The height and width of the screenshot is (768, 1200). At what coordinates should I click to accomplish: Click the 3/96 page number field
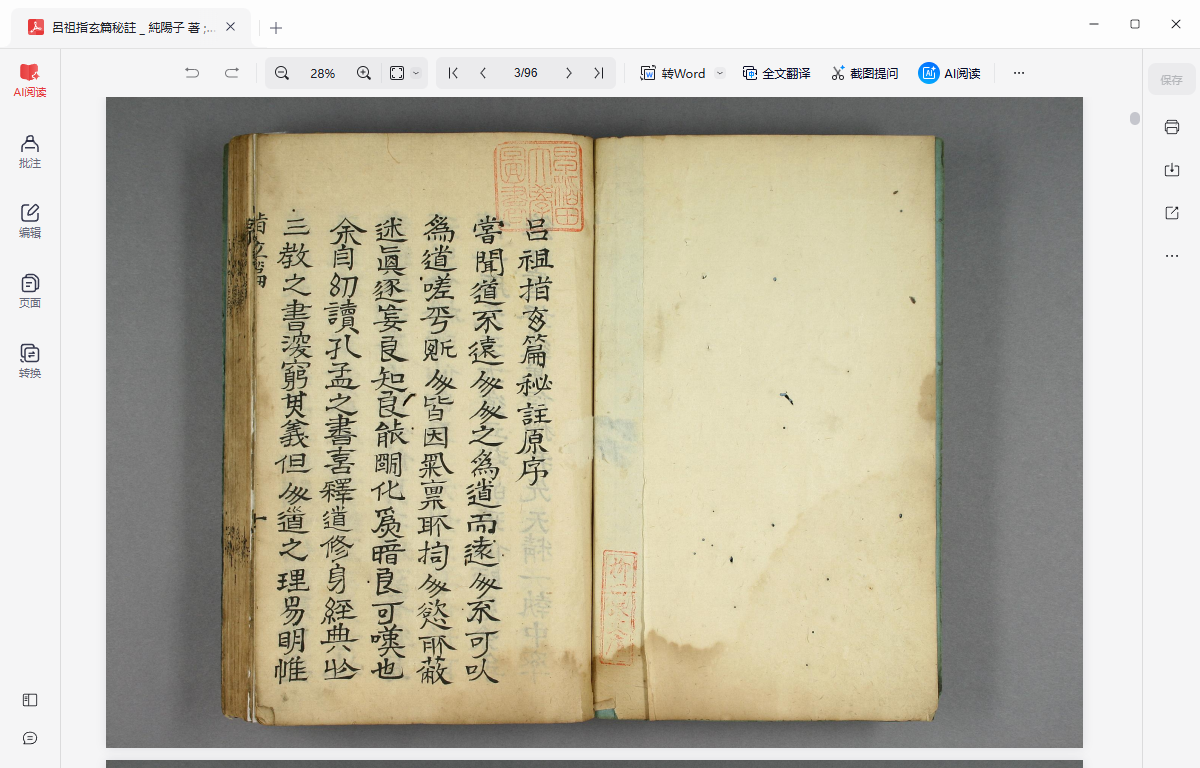coord(526,73)
